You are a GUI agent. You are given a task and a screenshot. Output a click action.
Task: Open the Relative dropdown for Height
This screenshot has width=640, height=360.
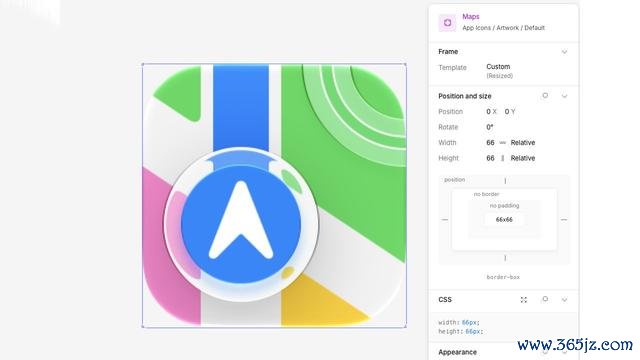pyautogui.click(x=523, y=158)
